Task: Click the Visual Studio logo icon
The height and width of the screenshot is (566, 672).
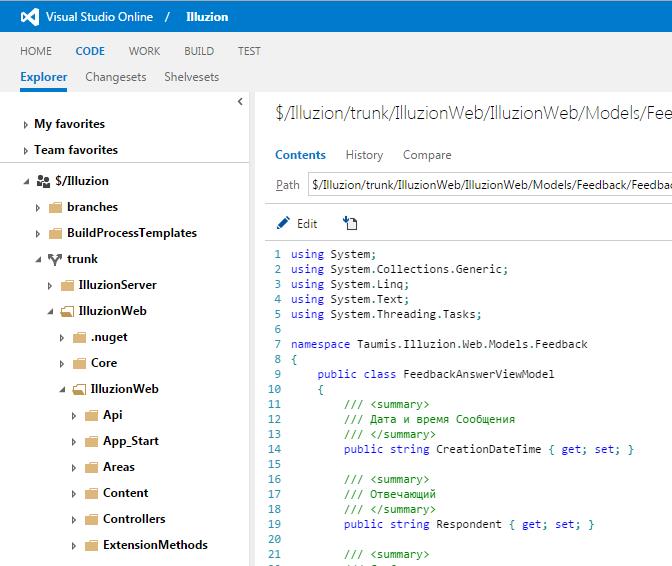Action: pyautogui.click(x=30, y=17)
